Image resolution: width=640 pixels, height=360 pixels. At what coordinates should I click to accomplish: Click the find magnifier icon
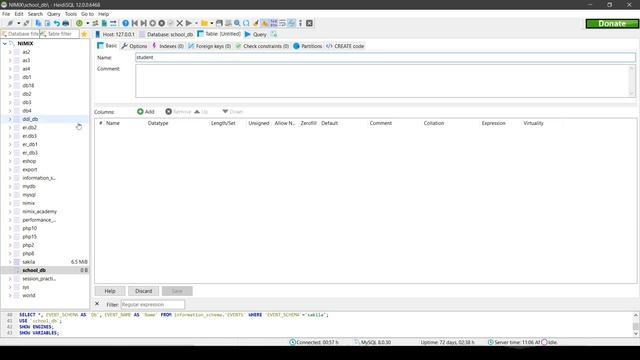(237, 23)
